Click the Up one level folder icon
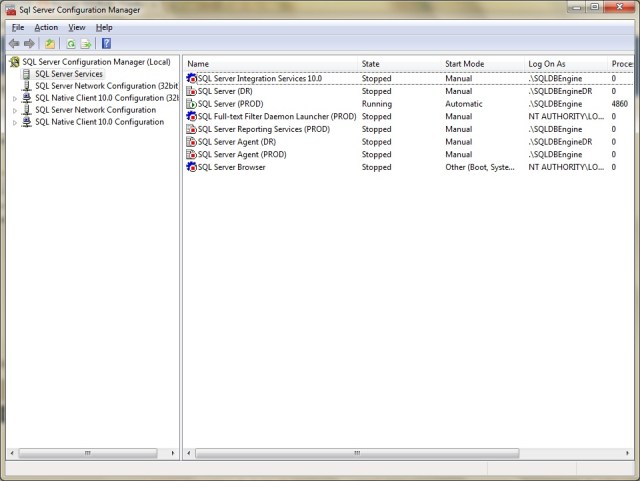The height and width of the screenshot is (481, 640). (50, 44)
